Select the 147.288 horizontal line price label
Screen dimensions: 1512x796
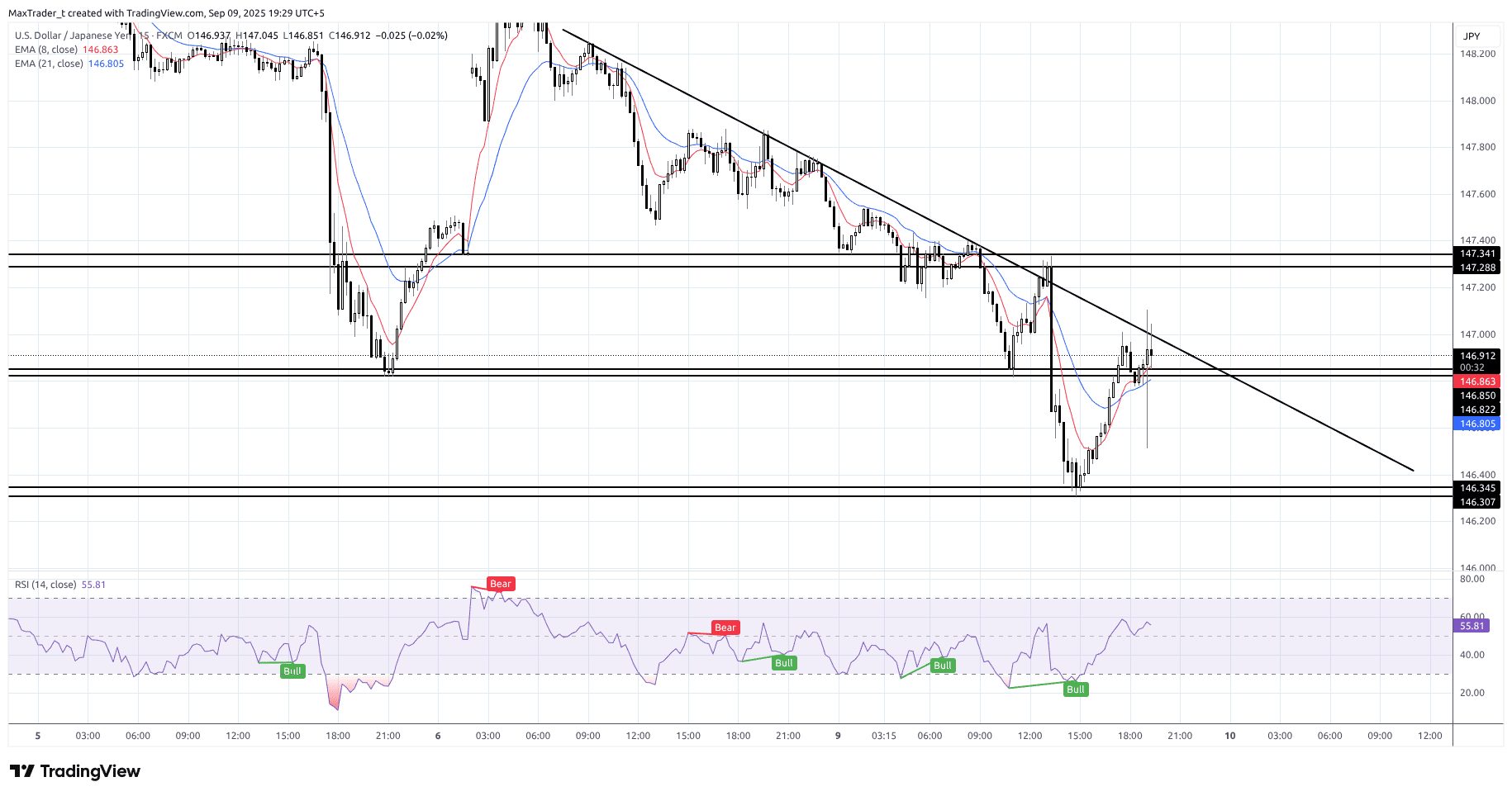click(1477, 268)
